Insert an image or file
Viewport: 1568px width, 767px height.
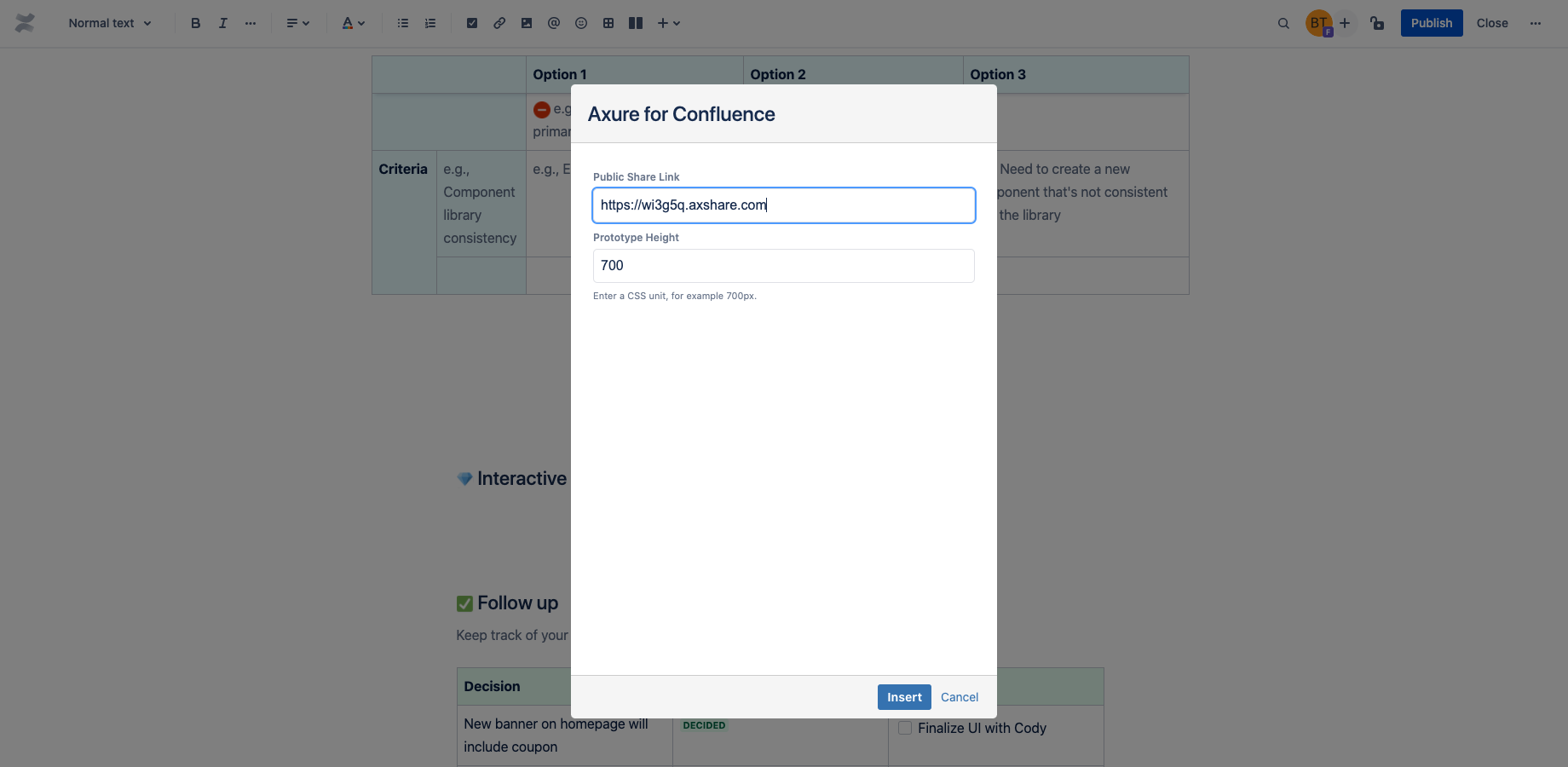(x=527, y=23)
